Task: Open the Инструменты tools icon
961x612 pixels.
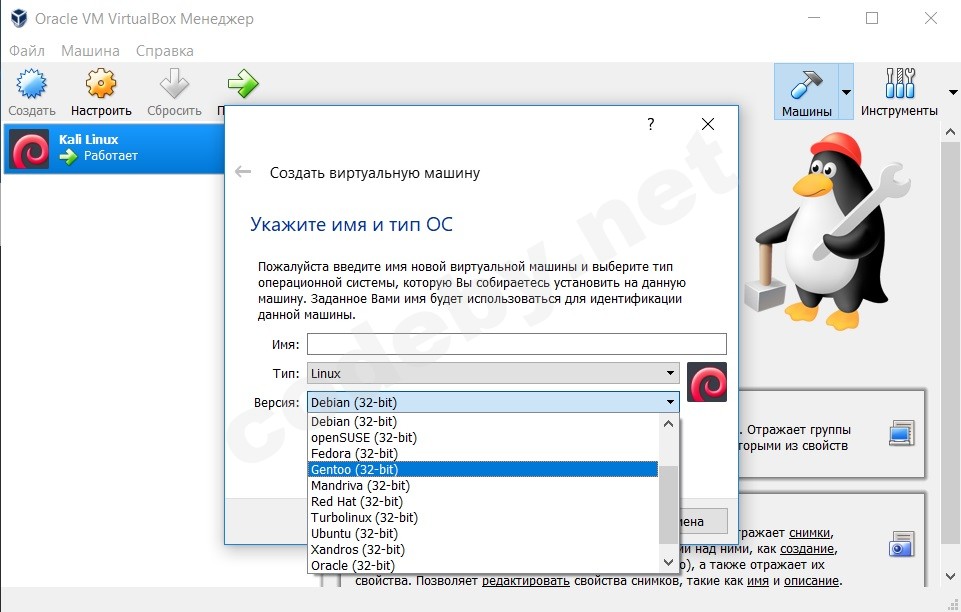Action: tap(900, 84)
